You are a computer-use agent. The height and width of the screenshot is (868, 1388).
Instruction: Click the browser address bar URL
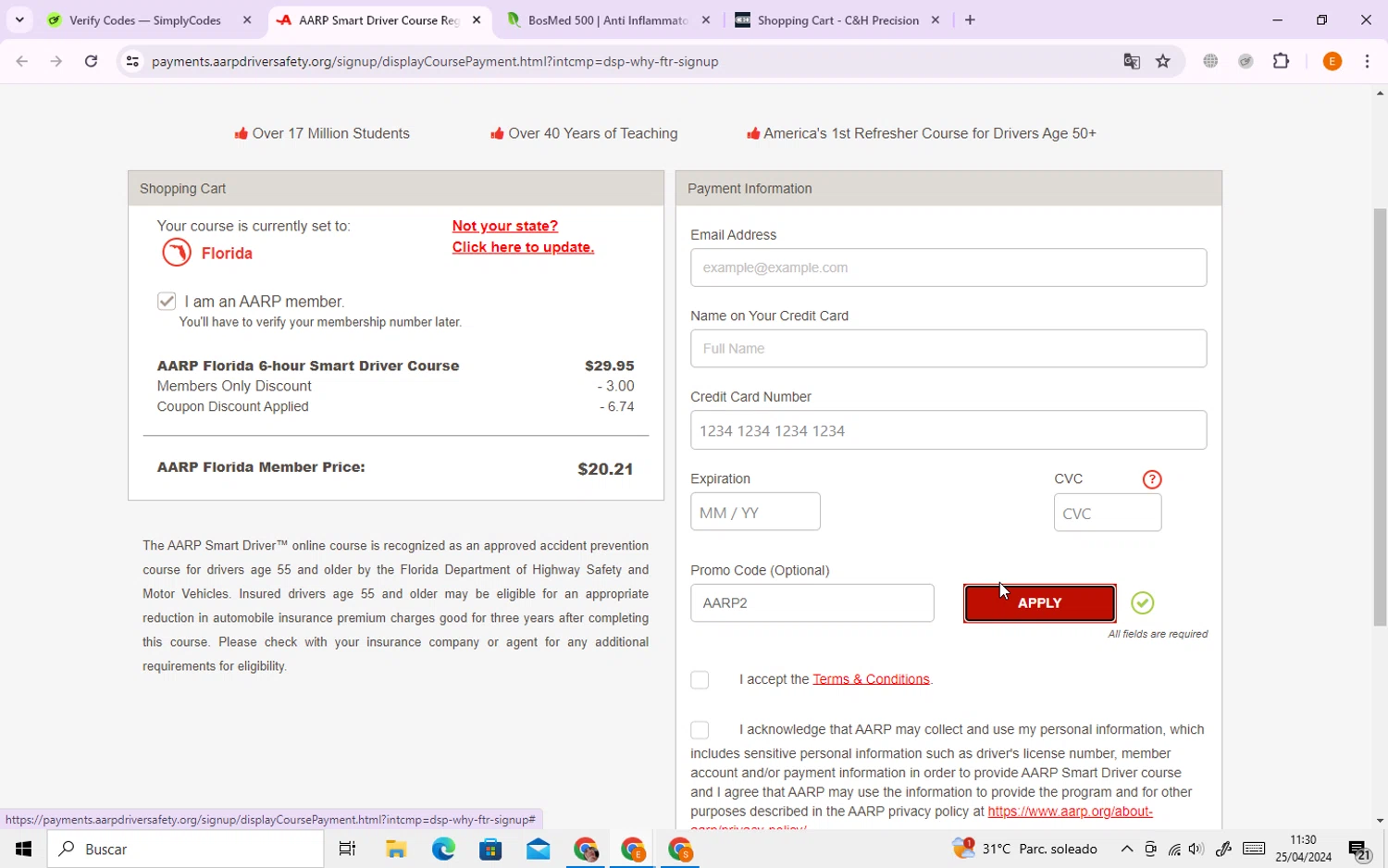tap(435, 61)
